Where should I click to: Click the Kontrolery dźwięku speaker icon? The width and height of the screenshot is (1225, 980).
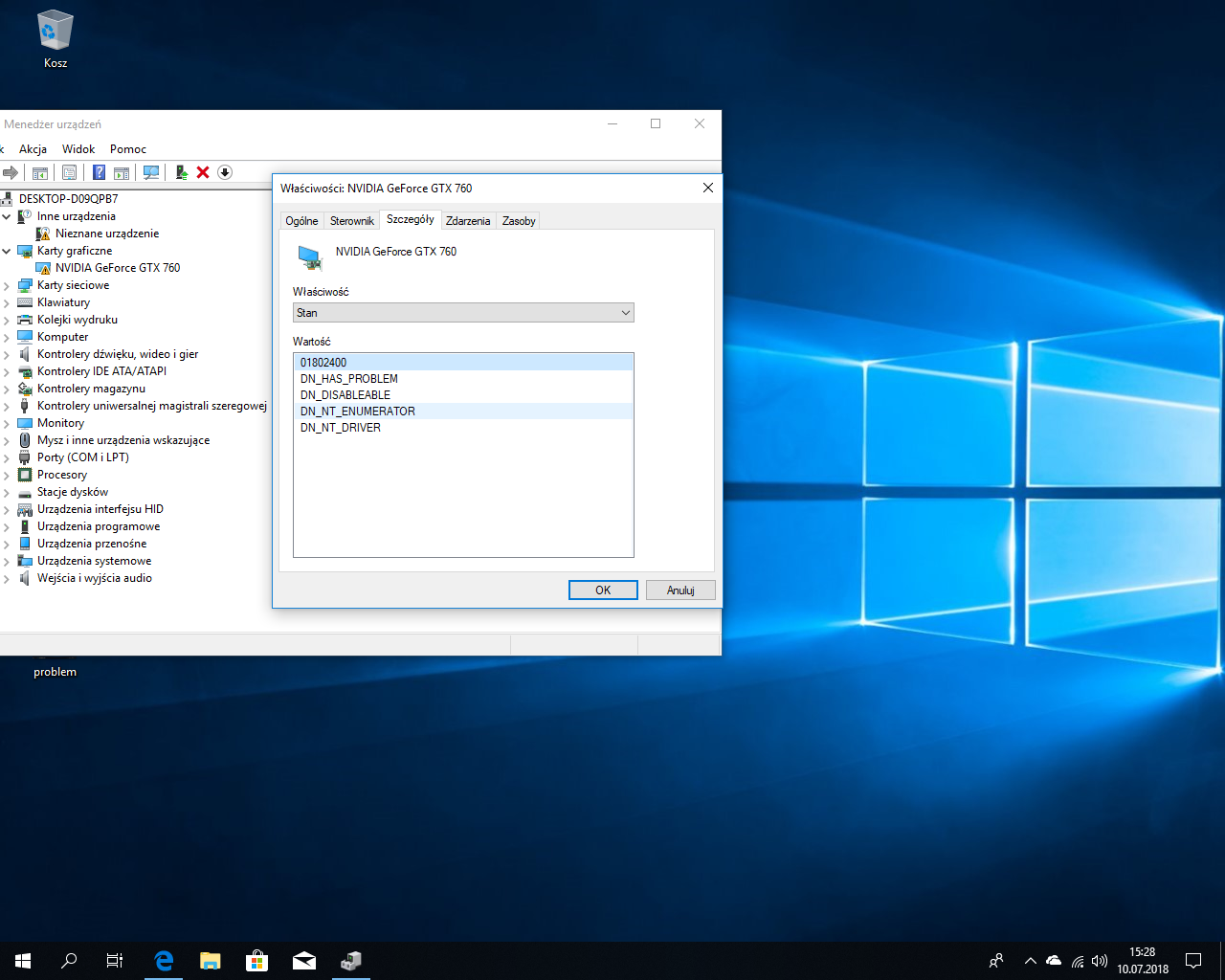[25, 354]
